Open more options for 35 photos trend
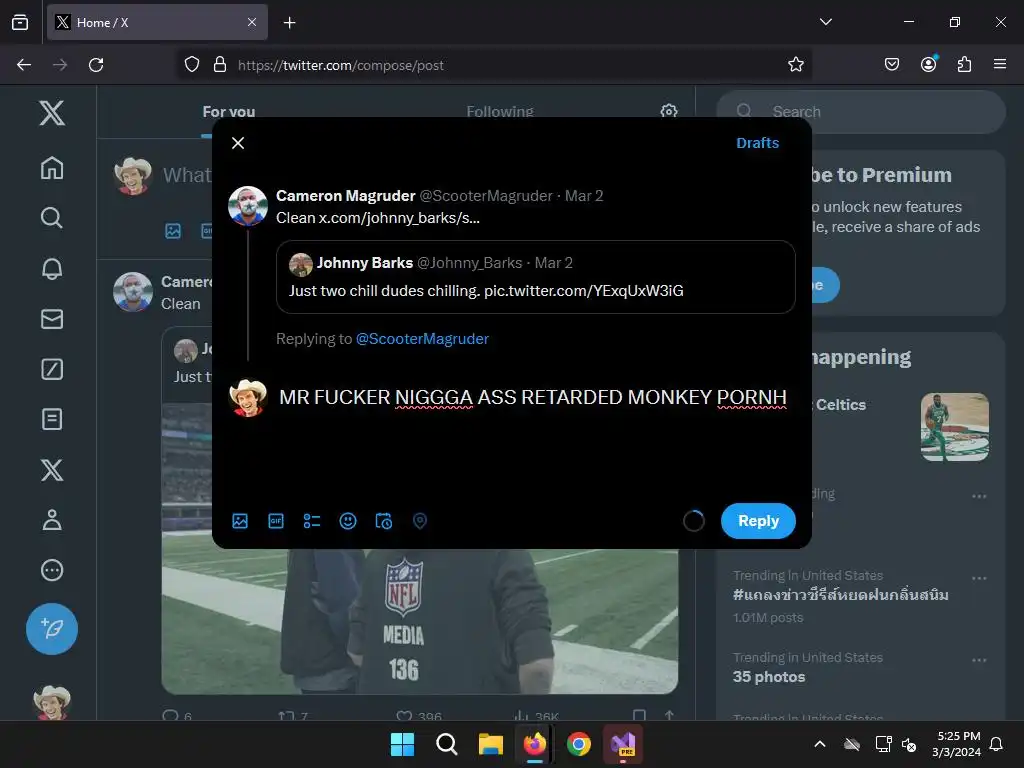Image resolution: width=1024 pixels, height=768 pixels. tap(979, 660)
